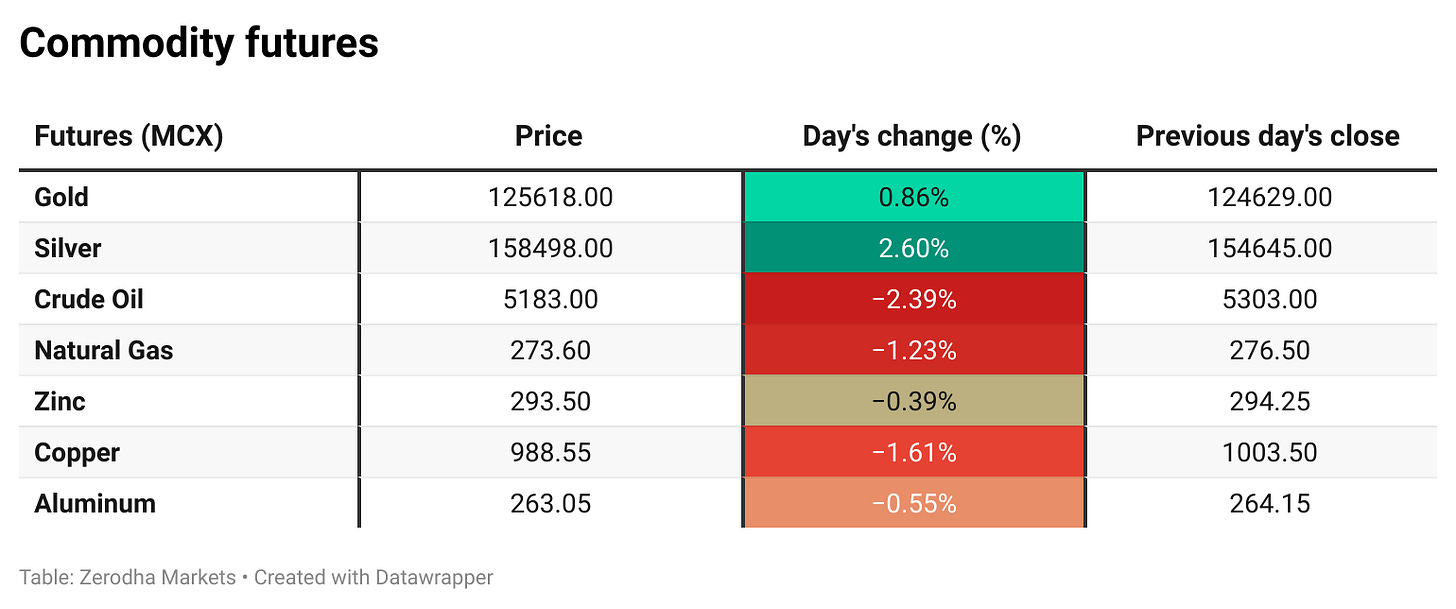Open the Created with Datawrapper link

click(x=373, y=577)
